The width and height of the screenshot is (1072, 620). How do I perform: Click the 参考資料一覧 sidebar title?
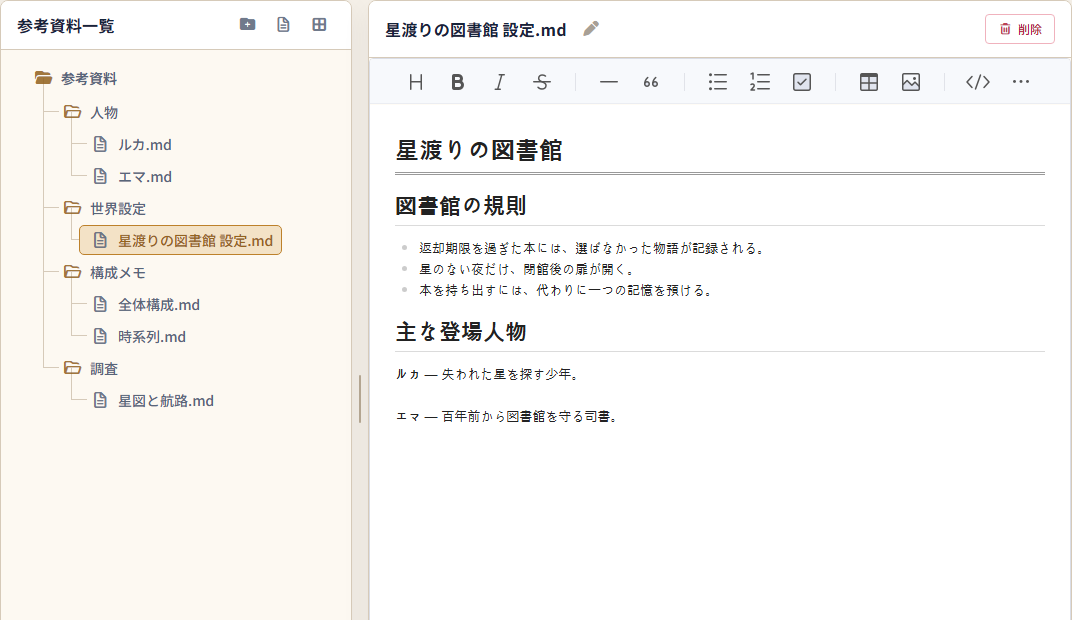pos(66,26)
